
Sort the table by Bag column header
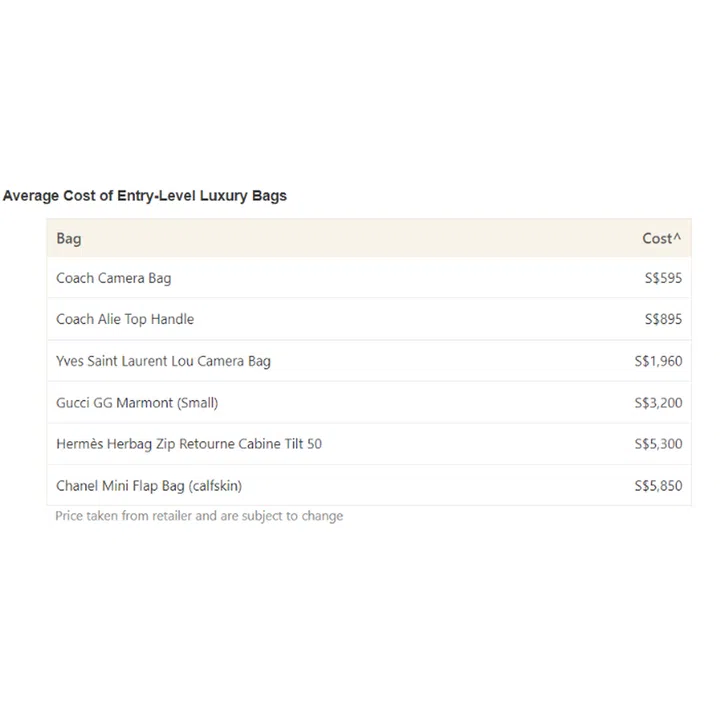click(x=69, y=238)
